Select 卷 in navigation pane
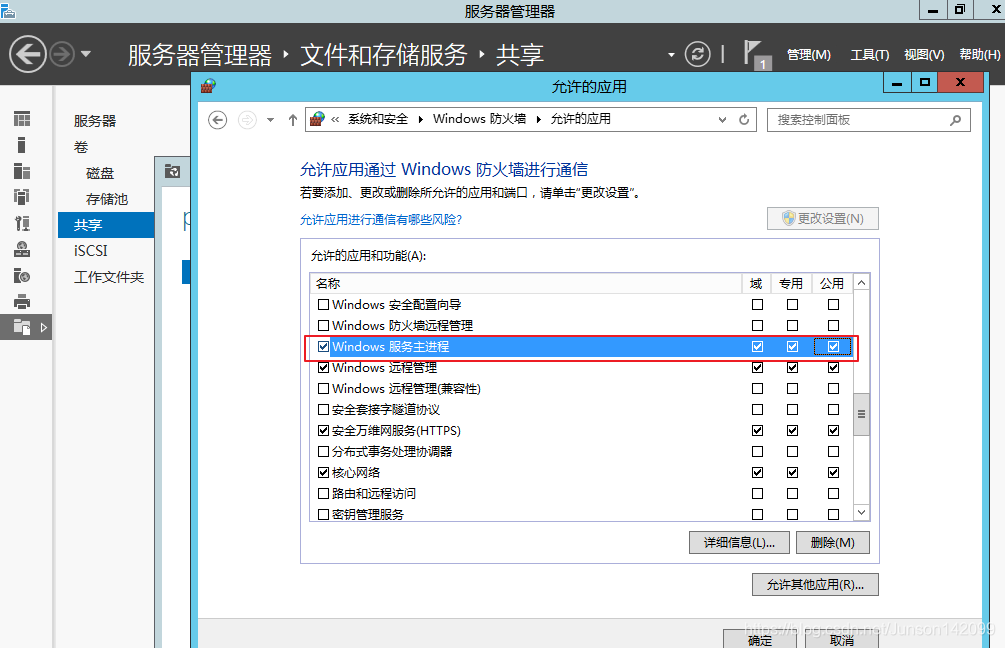 click(81, 147)
